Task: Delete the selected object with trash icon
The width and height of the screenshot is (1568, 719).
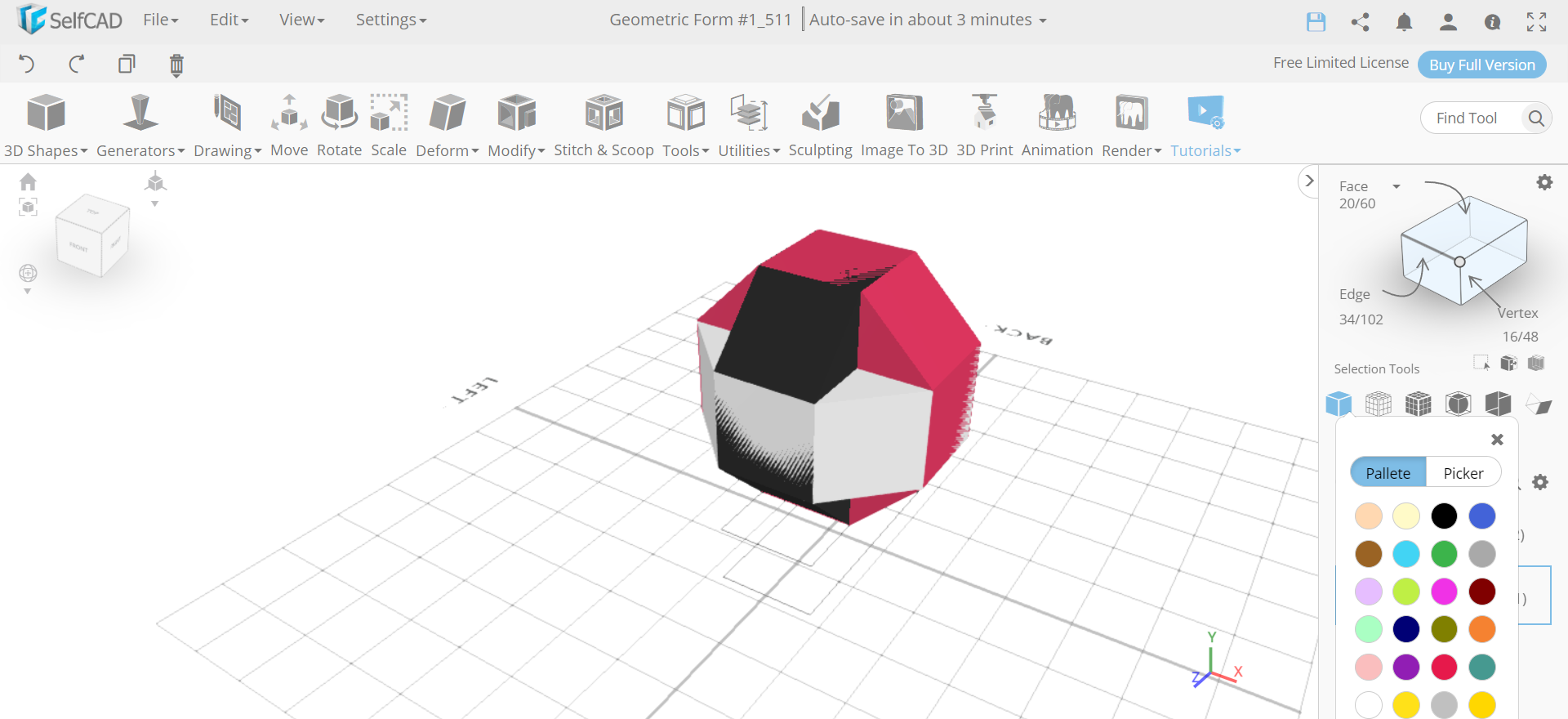Action: (x=176, y=65)
